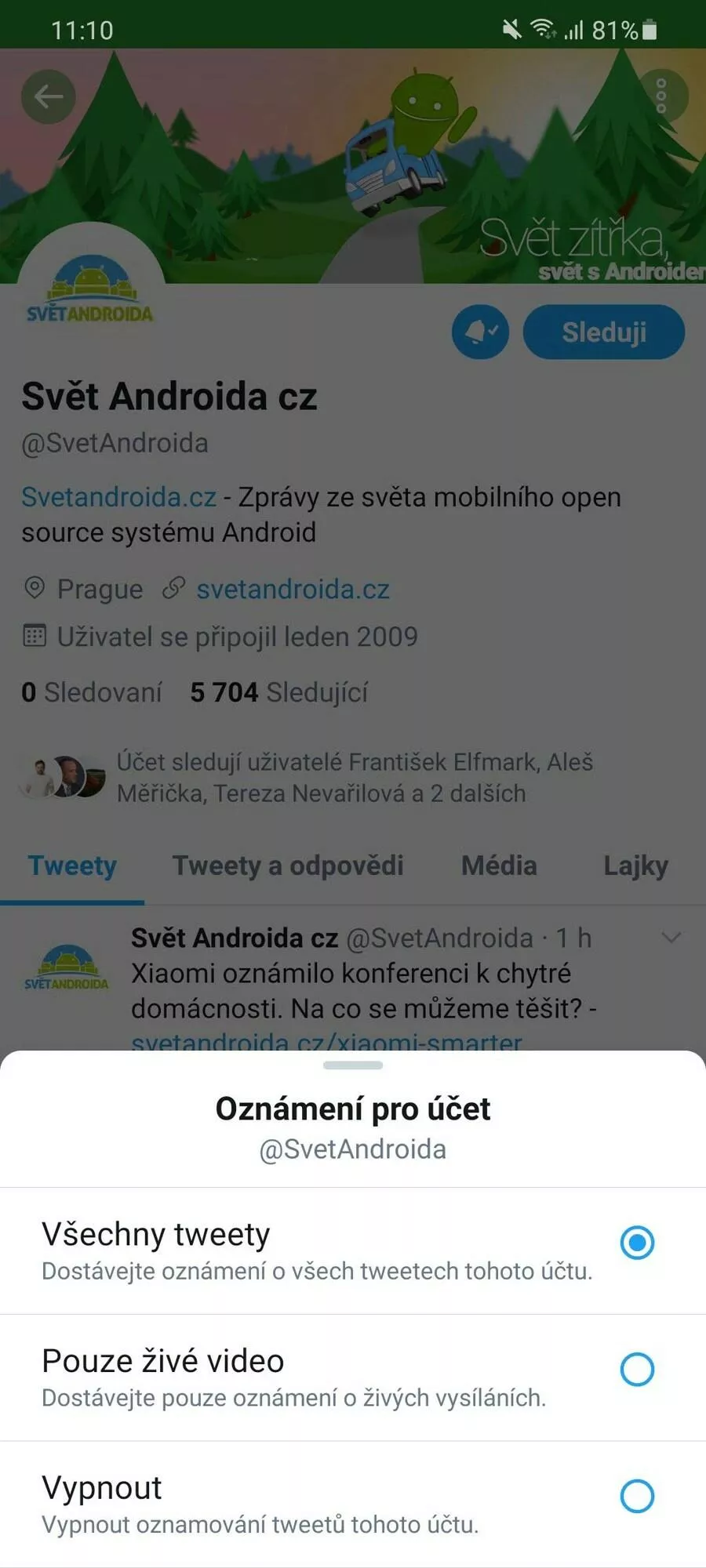Tap the link chain icon beside svetandroida.cz

pyautogui.click(x=173, y=588)
